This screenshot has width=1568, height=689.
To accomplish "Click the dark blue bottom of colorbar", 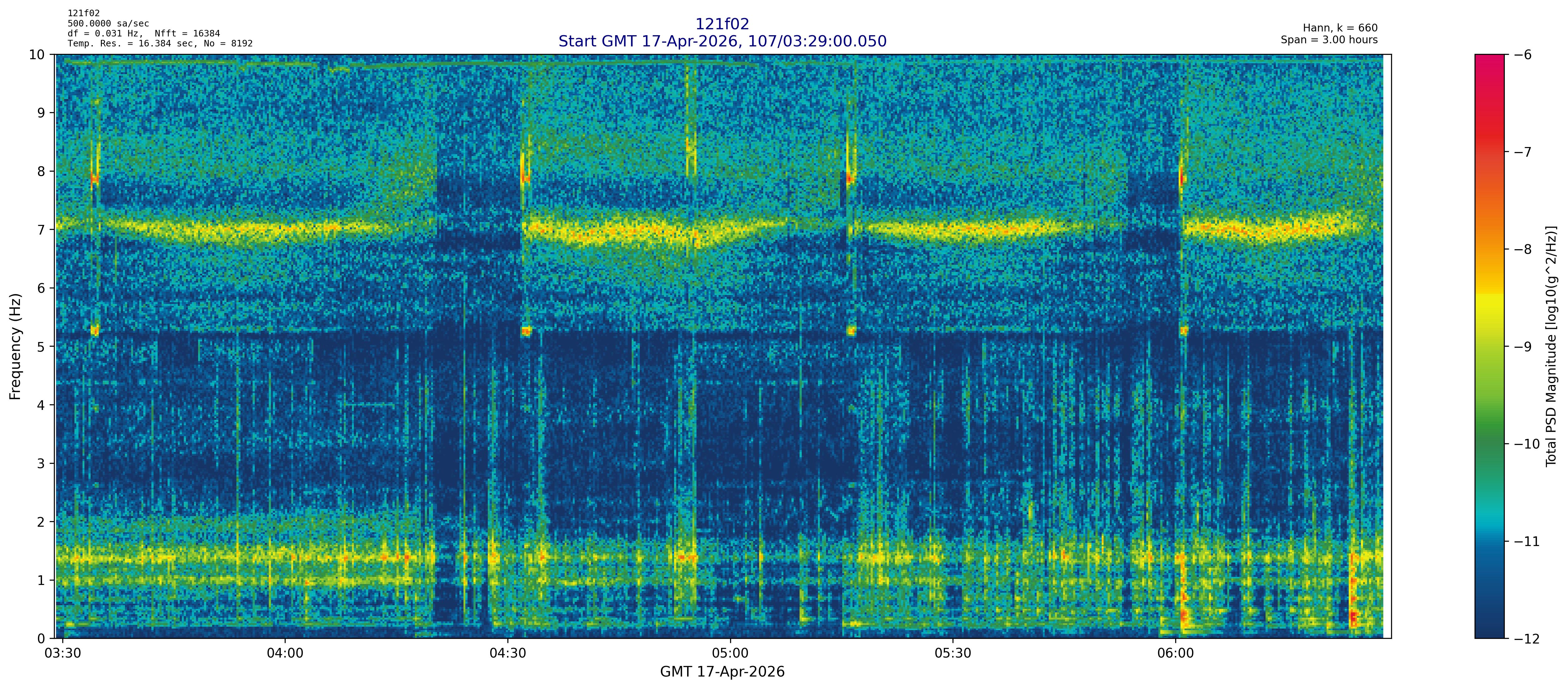I will [1489, 627].
